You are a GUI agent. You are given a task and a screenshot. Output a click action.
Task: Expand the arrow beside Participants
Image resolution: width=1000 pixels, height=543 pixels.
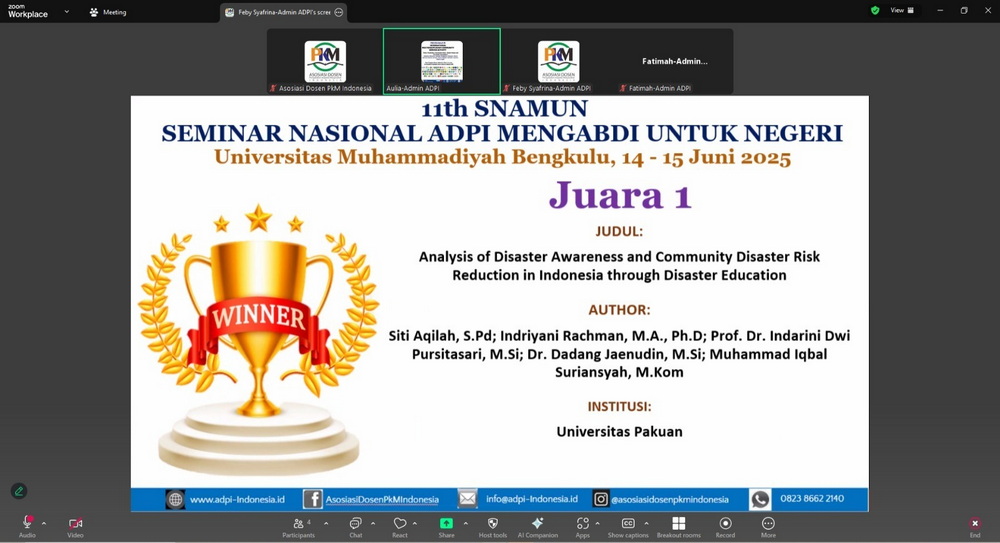point(326,523)
